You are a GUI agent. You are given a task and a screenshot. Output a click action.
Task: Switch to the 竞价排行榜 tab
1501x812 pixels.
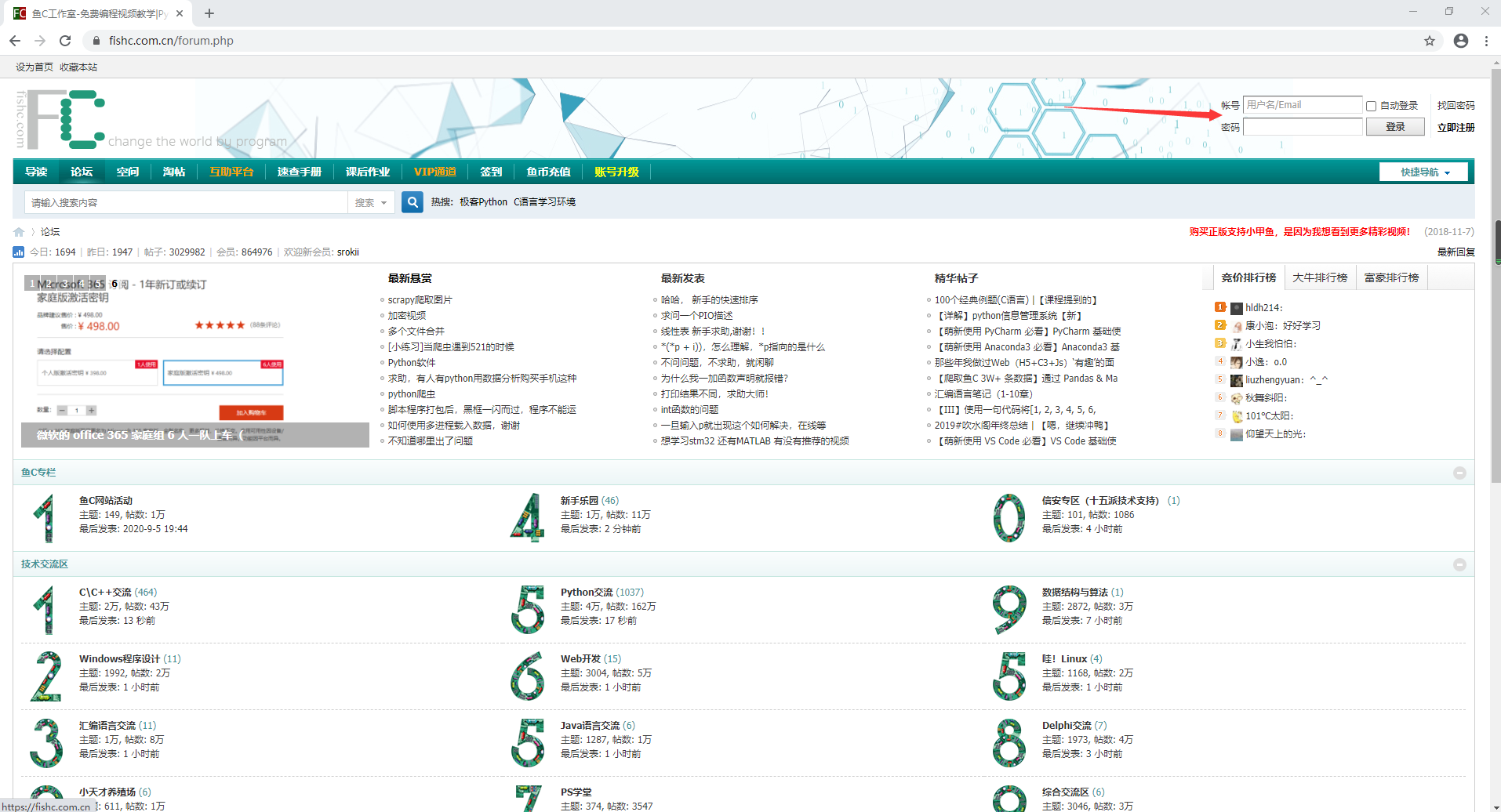(1248, 277)
